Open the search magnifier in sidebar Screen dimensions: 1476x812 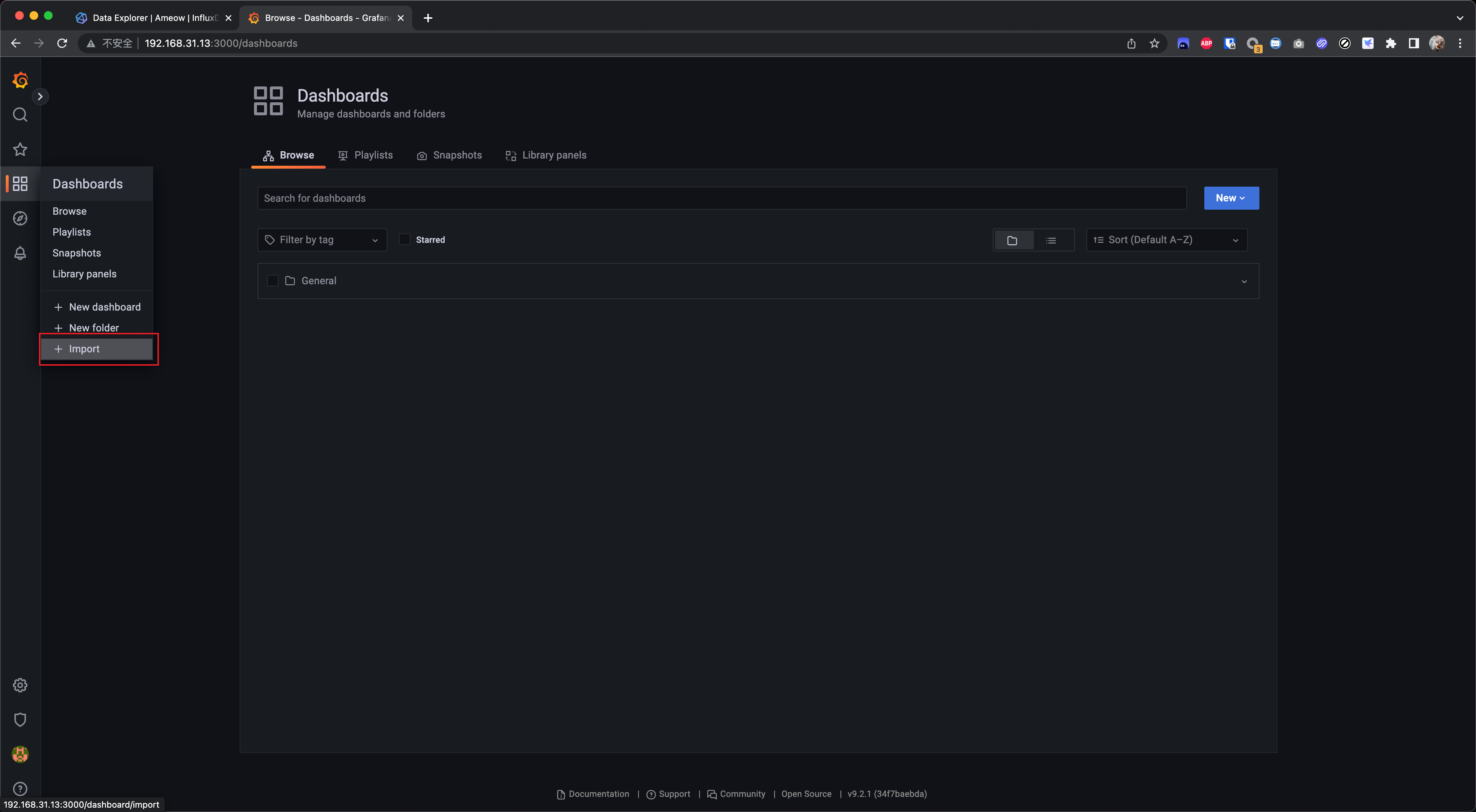[20, 115]
